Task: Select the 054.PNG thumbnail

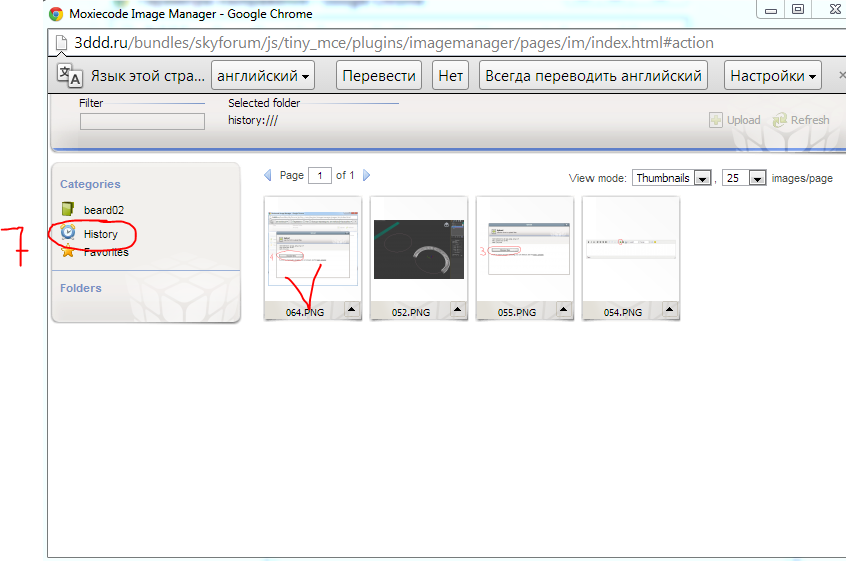Action: [630, 249]
